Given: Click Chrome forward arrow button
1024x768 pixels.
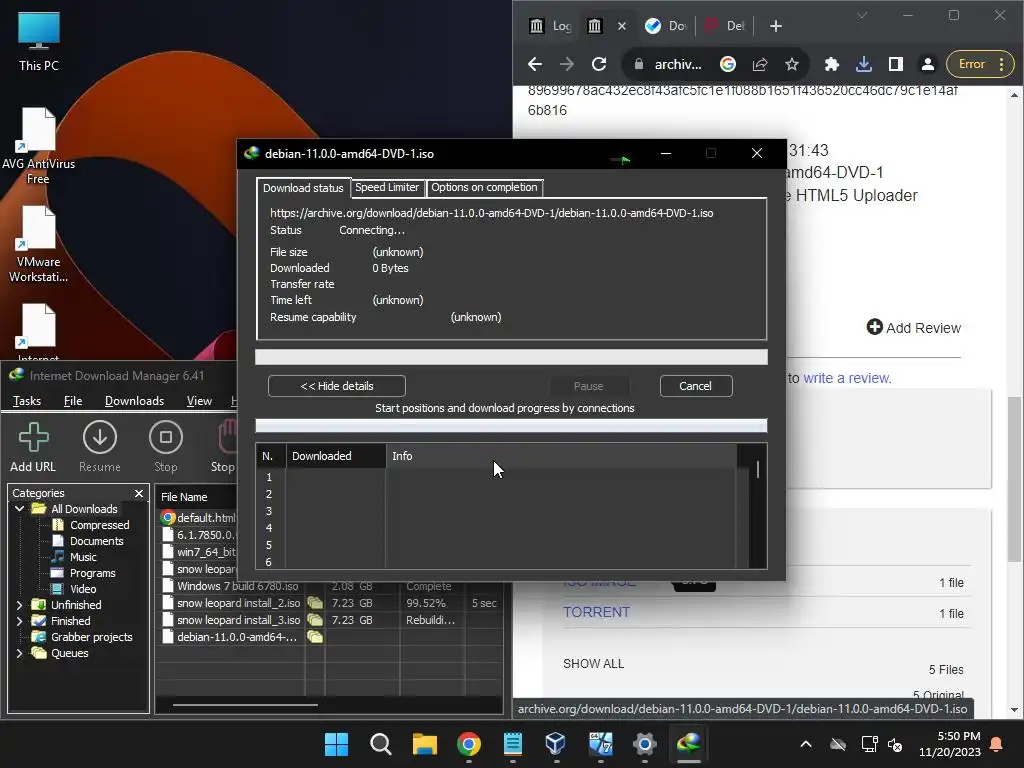Looking at the screenshot, I should tap(567, 64).
